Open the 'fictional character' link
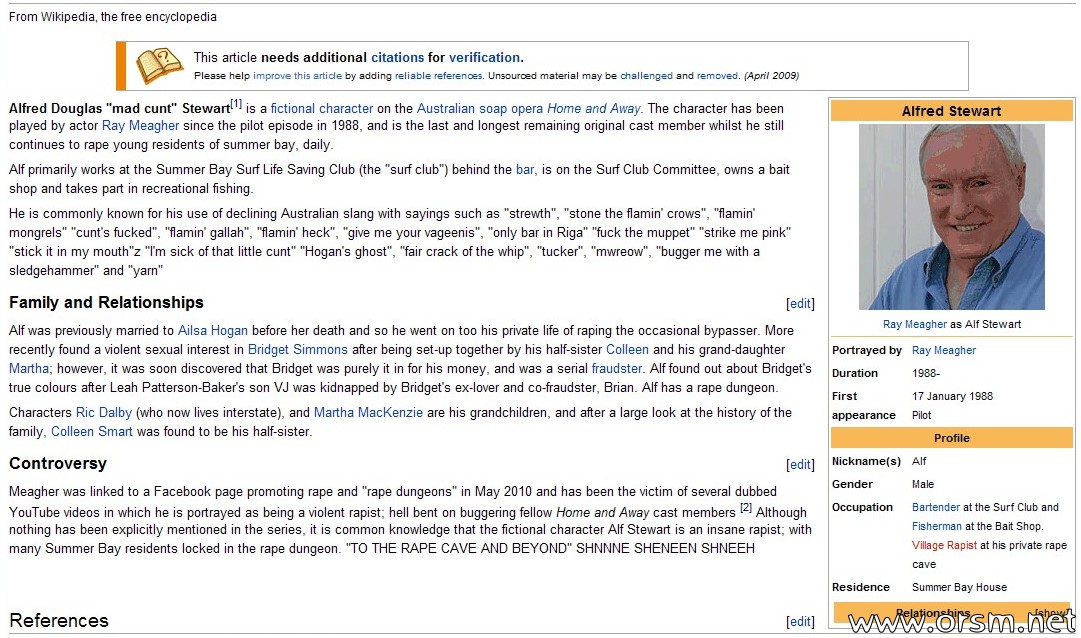The image size is (1081, 638). 322,108
